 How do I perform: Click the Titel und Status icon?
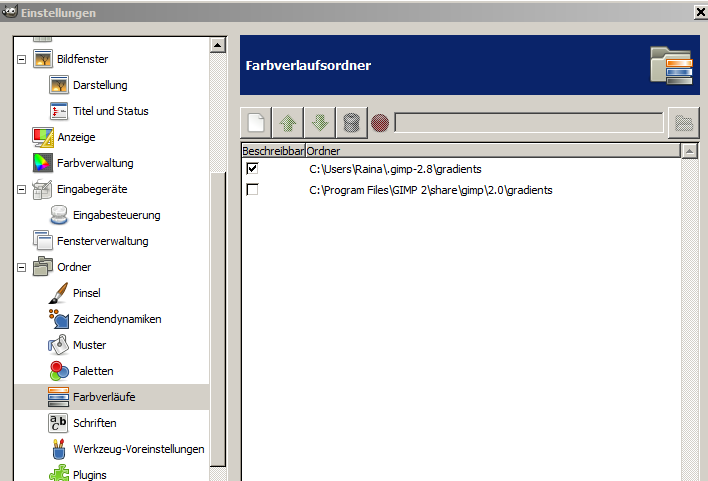59,111
